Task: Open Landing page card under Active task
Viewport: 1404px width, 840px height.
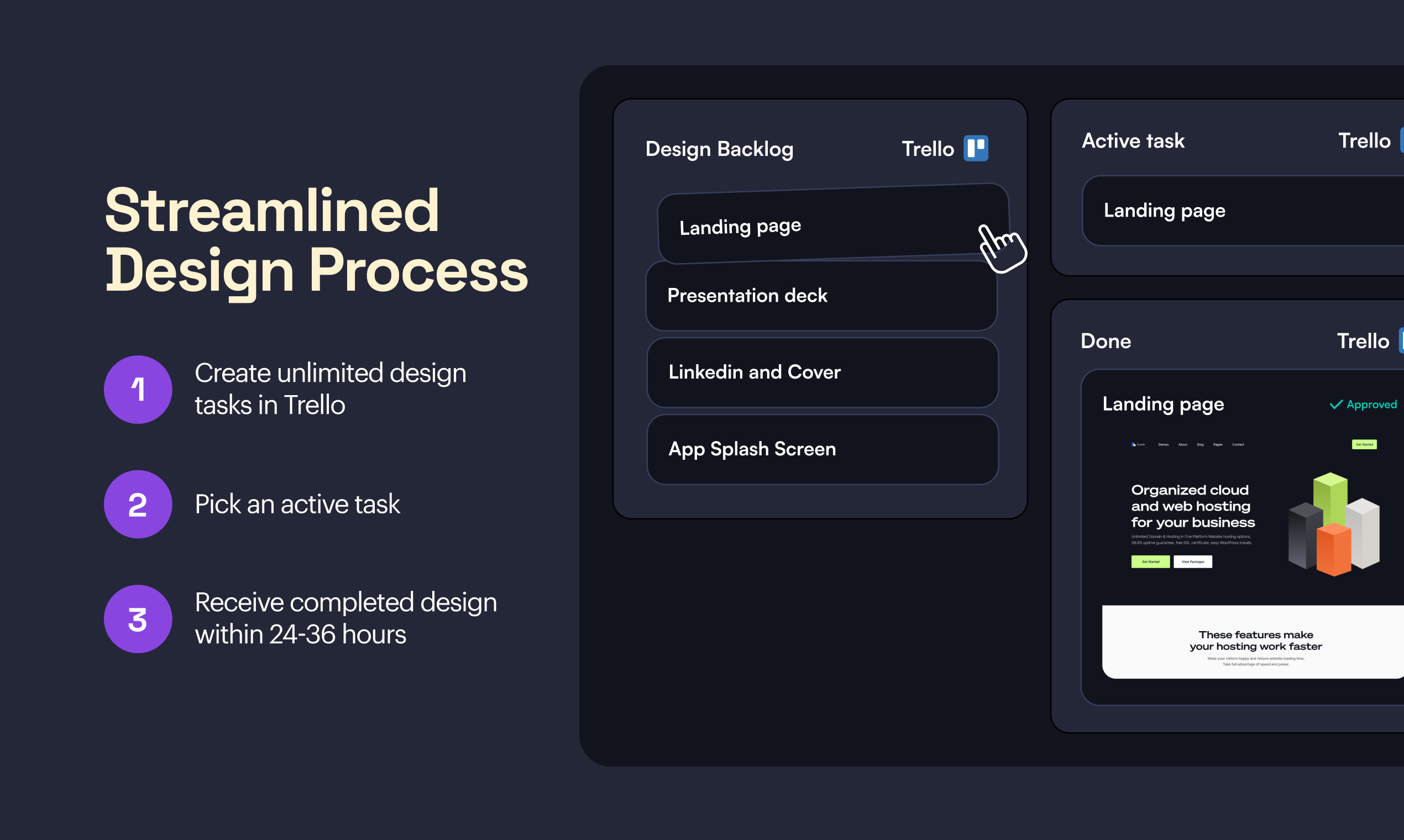Action: [x=1240, y=211]
